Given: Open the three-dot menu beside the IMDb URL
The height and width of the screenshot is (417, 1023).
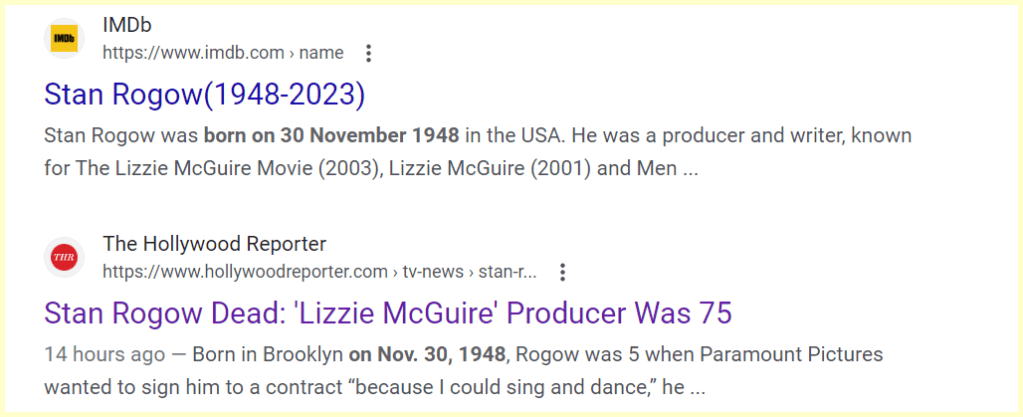Looking at the screenshot, I should [368, 53].
